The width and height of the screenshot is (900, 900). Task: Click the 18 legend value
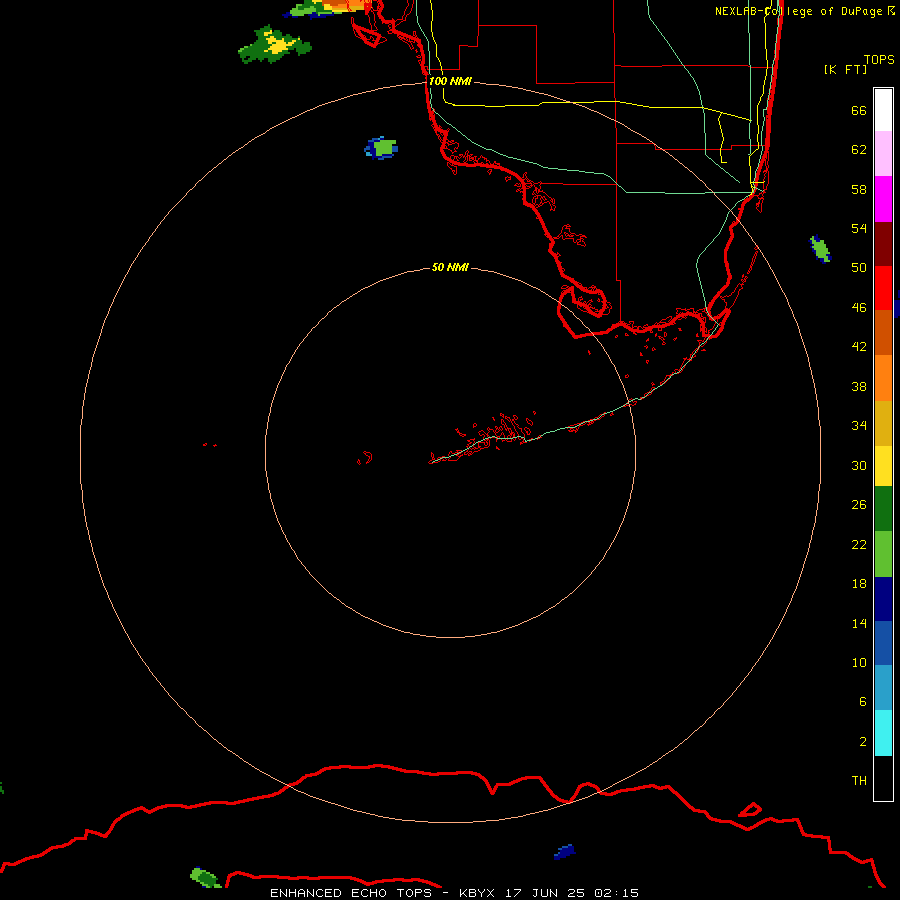pyautogui.click(x=859, y=584)
